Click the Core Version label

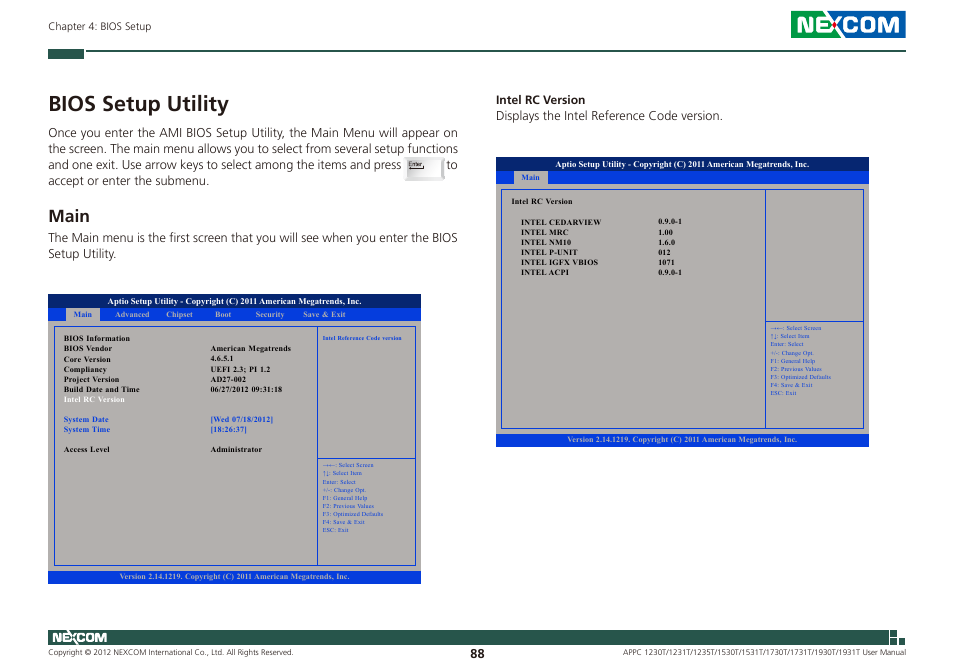(87, 359)
